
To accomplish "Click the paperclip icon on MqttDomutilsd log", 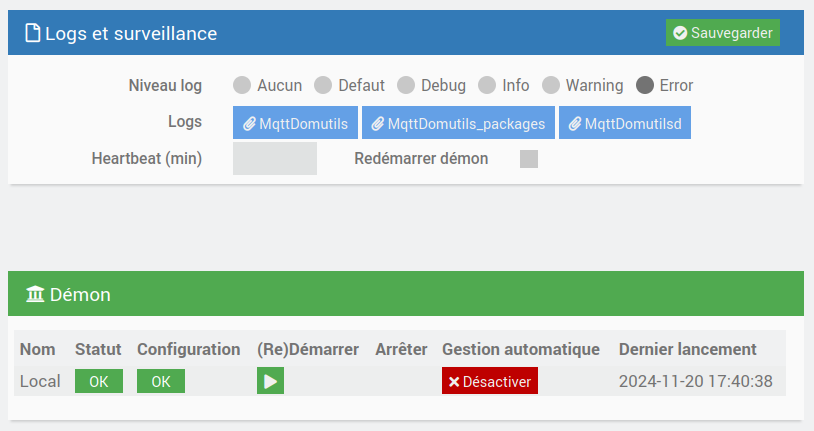I will pyautogui.click(x=575, y=124).
